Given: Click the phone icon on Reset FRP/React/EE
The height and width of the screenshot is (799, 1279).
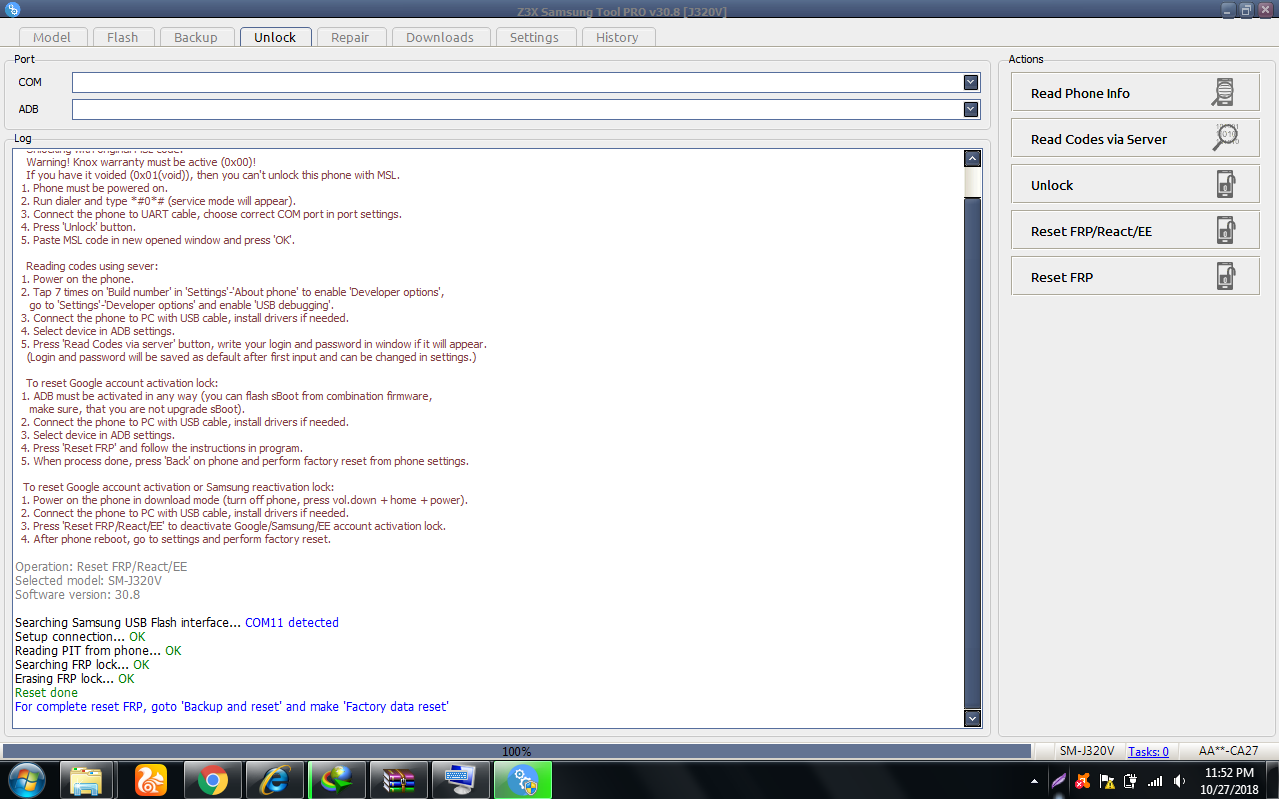Looking at the screenshot, I should click(x=1225, y=231).
